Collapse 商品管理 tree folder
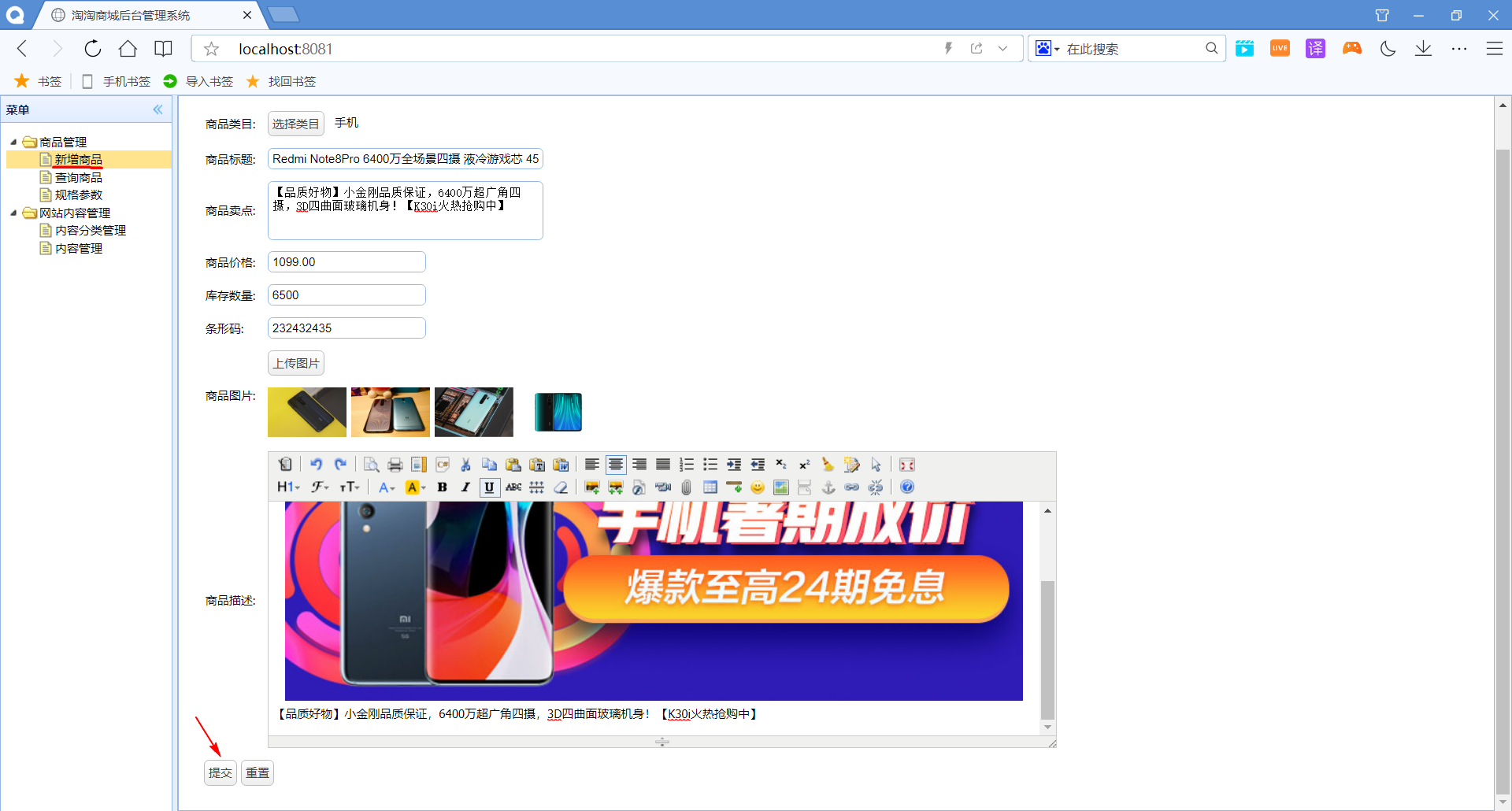1512x811 pixels. (x=13, y=143)
